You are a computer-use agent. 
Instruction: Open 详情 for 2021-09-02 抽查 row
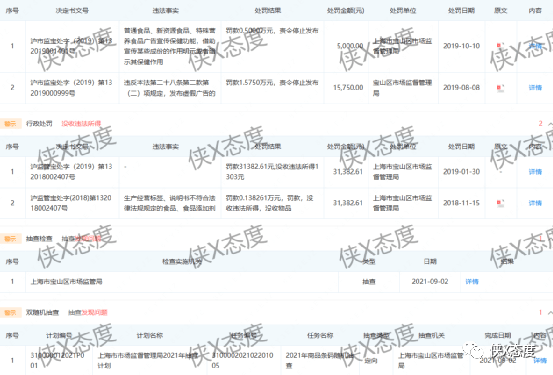[472, 282]
